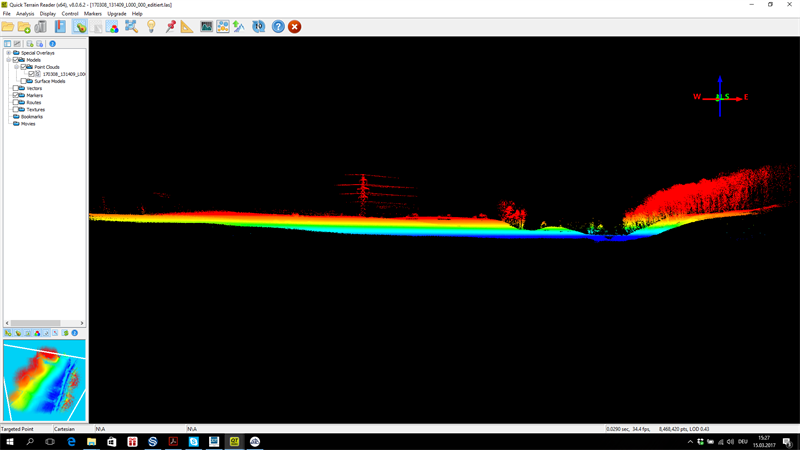The image size is (800, 450).
Task: Click the open folder toolbar icon
Action: click(x=8, y=27)
